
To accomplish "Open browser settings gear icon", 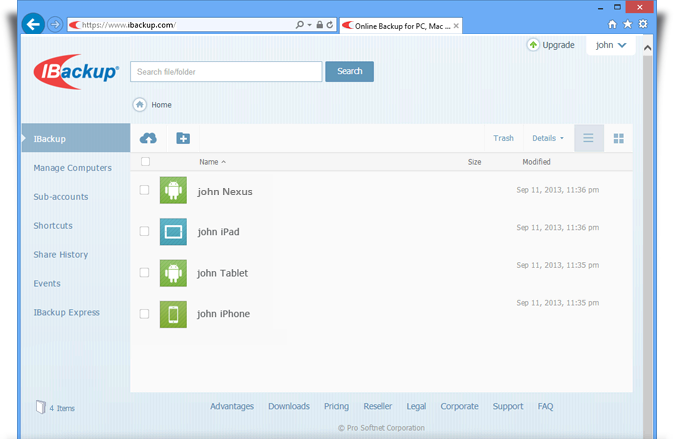I will [x=643, y=24].
